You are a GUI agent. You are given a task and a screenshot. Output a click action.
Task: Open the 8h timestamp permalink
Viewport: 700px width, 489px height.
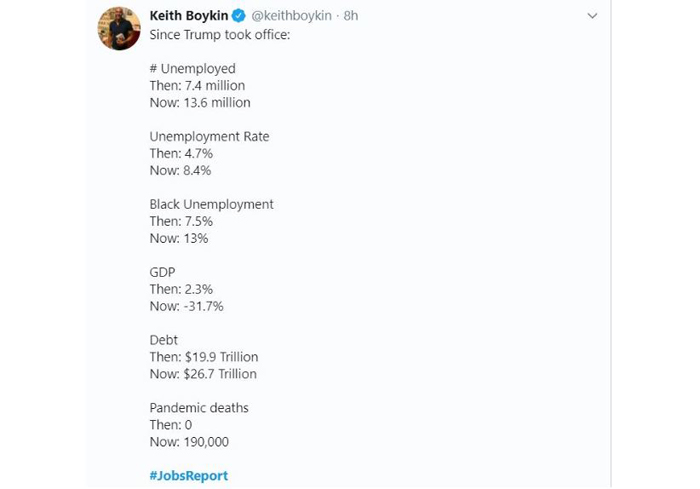coord(351,16)
